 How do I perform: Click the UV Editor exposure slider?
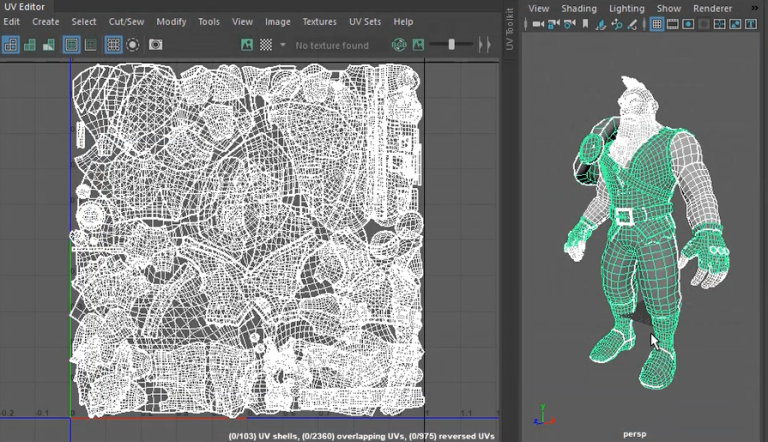pyautogui.click(x=452, y=45)
